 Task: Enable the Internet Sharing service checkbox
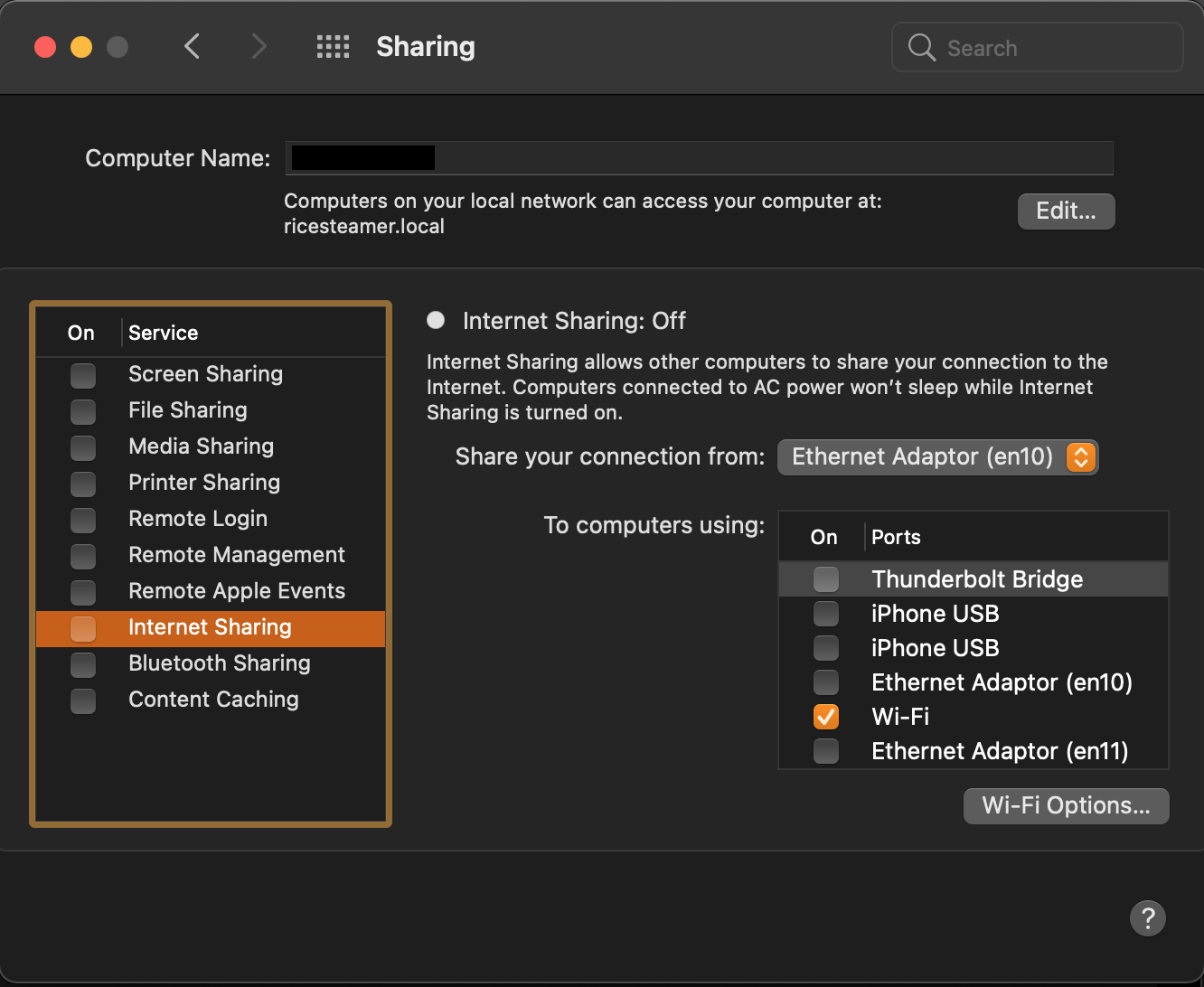pos(83,628)
